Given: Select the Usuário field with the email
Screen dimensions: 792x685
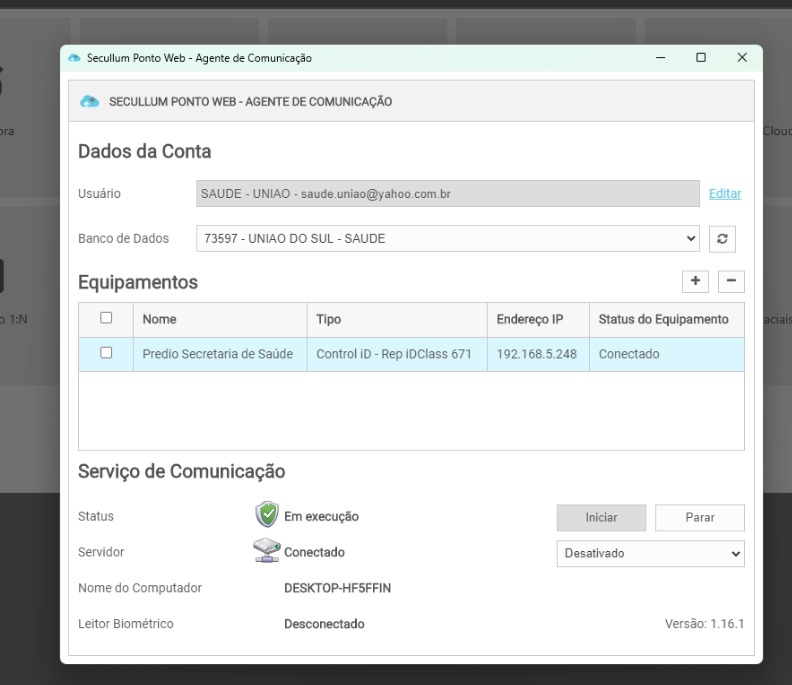Looking at the screenshot, I should pyautogui.click(x=447, y=194).
